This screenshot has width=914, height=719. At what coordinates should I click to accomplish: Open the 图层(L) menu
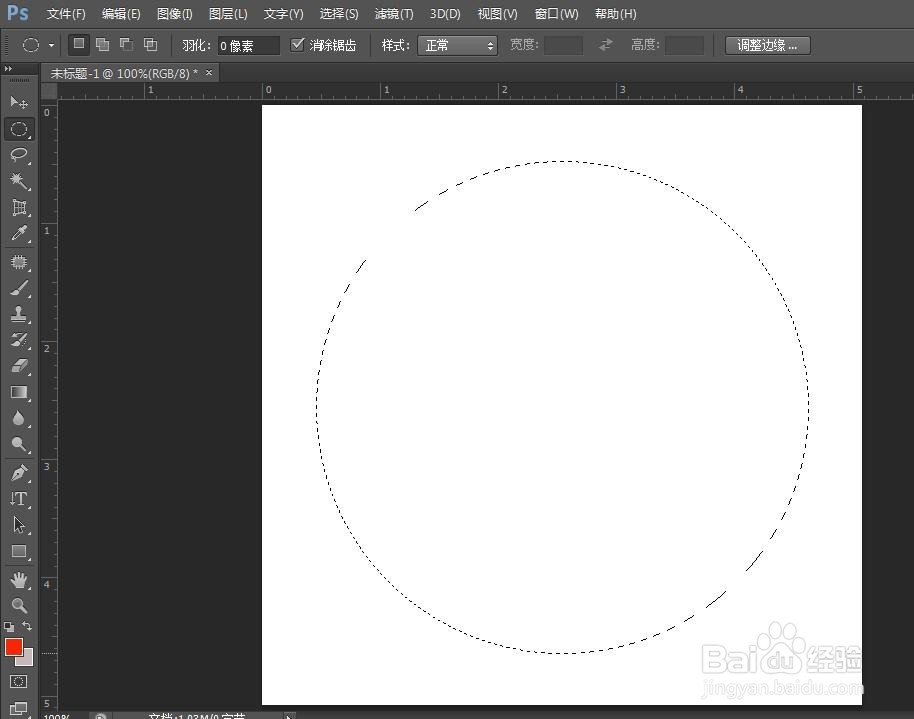228,13
